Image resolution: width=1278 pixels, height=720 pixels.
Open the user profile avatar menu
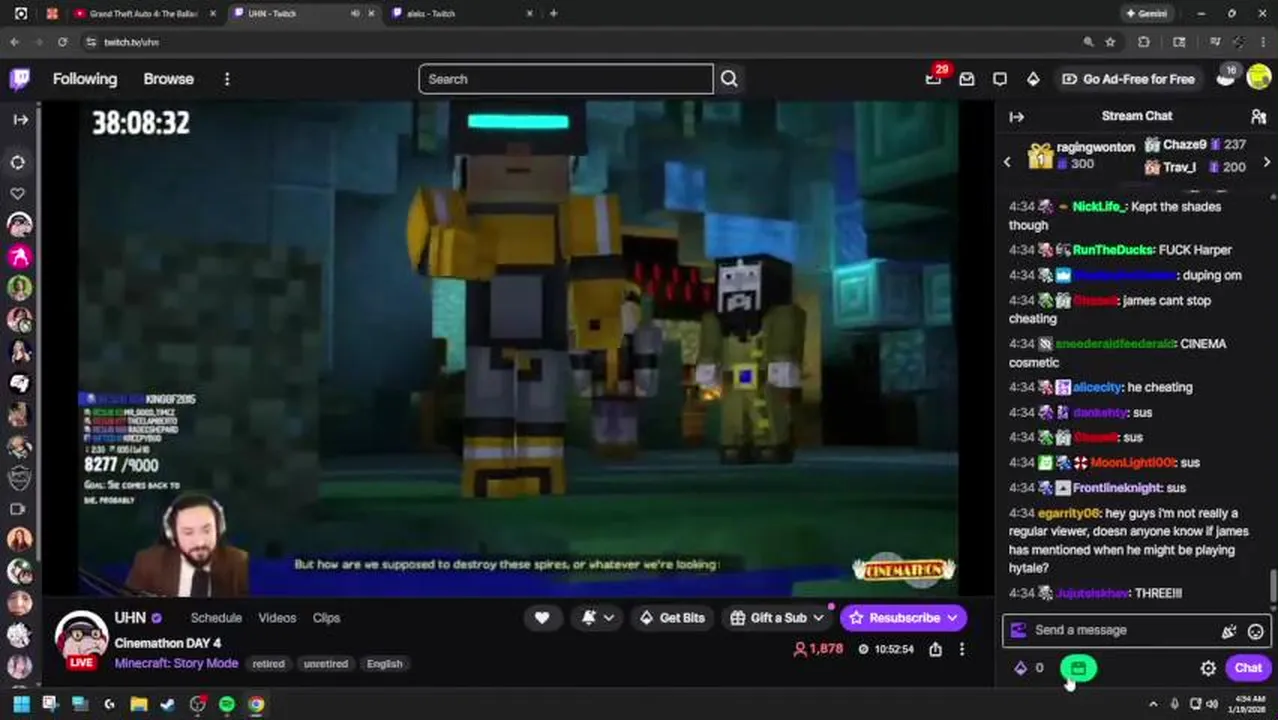click(x=1259, y=79)
